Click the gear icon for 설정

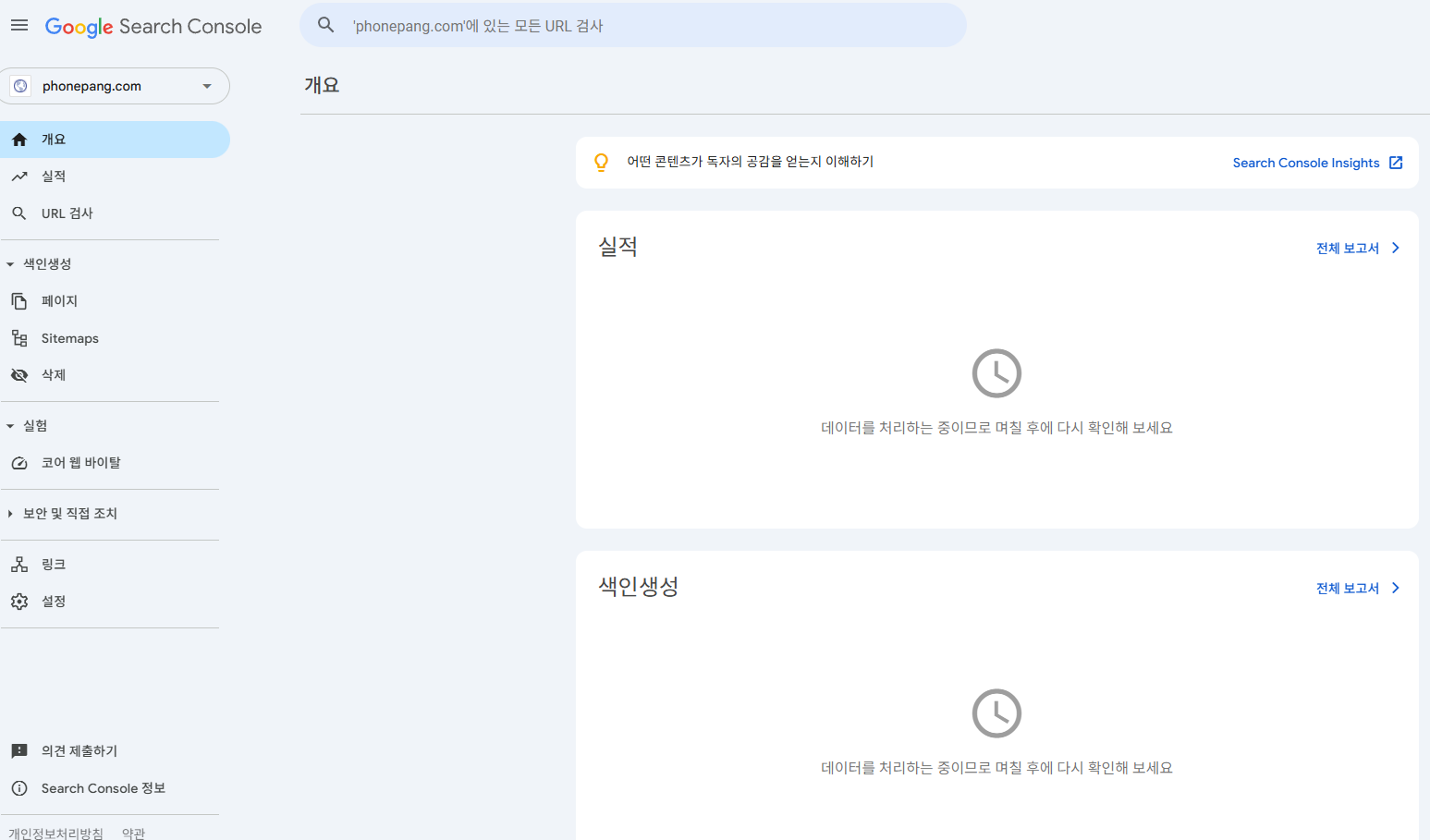coord(19,602)
